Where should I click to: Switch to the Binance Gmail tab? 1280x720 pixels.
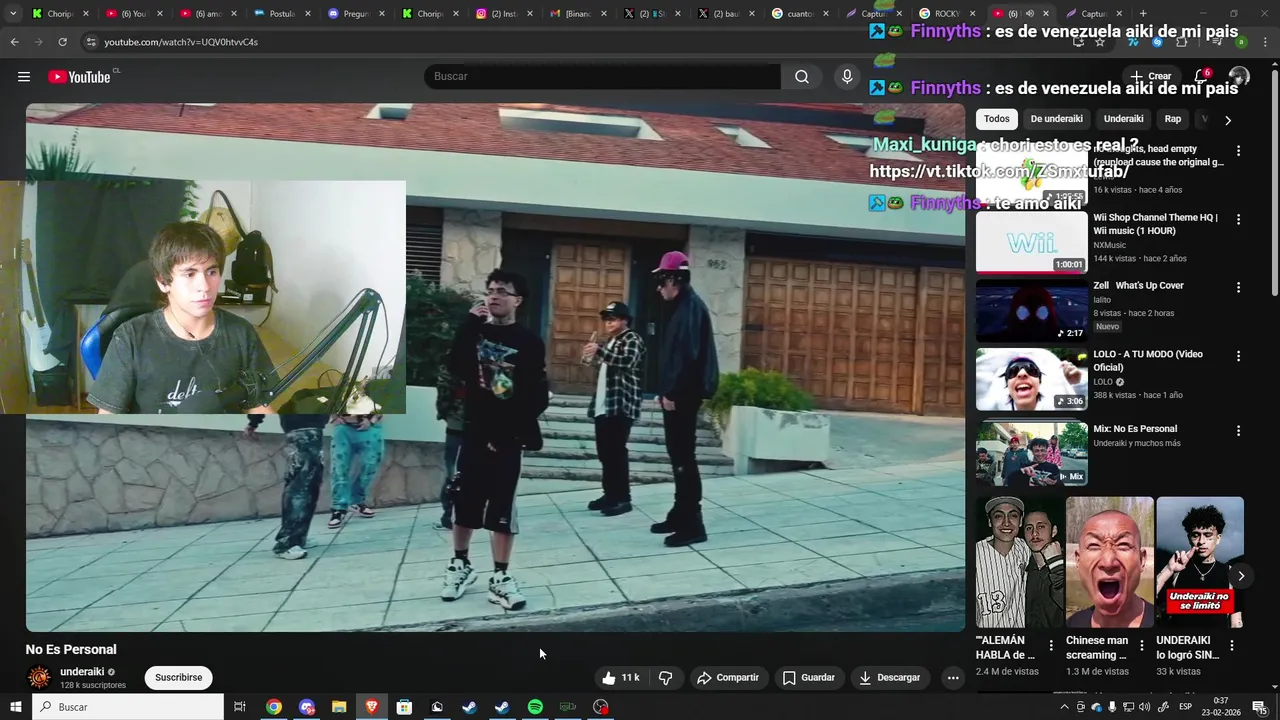coord(579,14)
